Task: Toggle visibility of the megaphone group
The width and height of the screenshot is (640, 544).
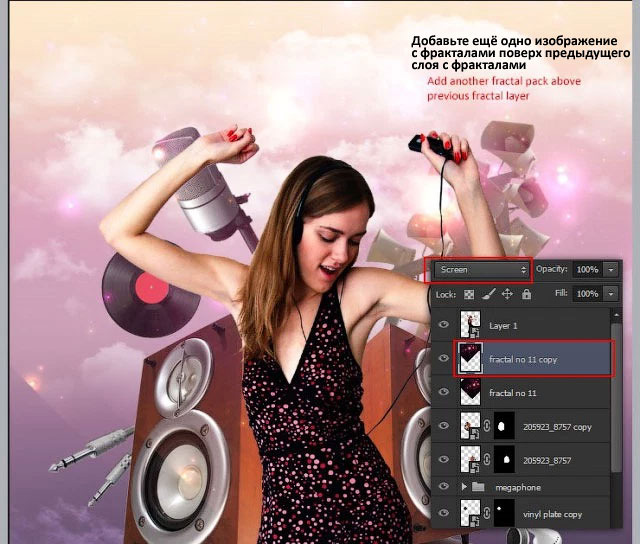Action: pos(444,486)
